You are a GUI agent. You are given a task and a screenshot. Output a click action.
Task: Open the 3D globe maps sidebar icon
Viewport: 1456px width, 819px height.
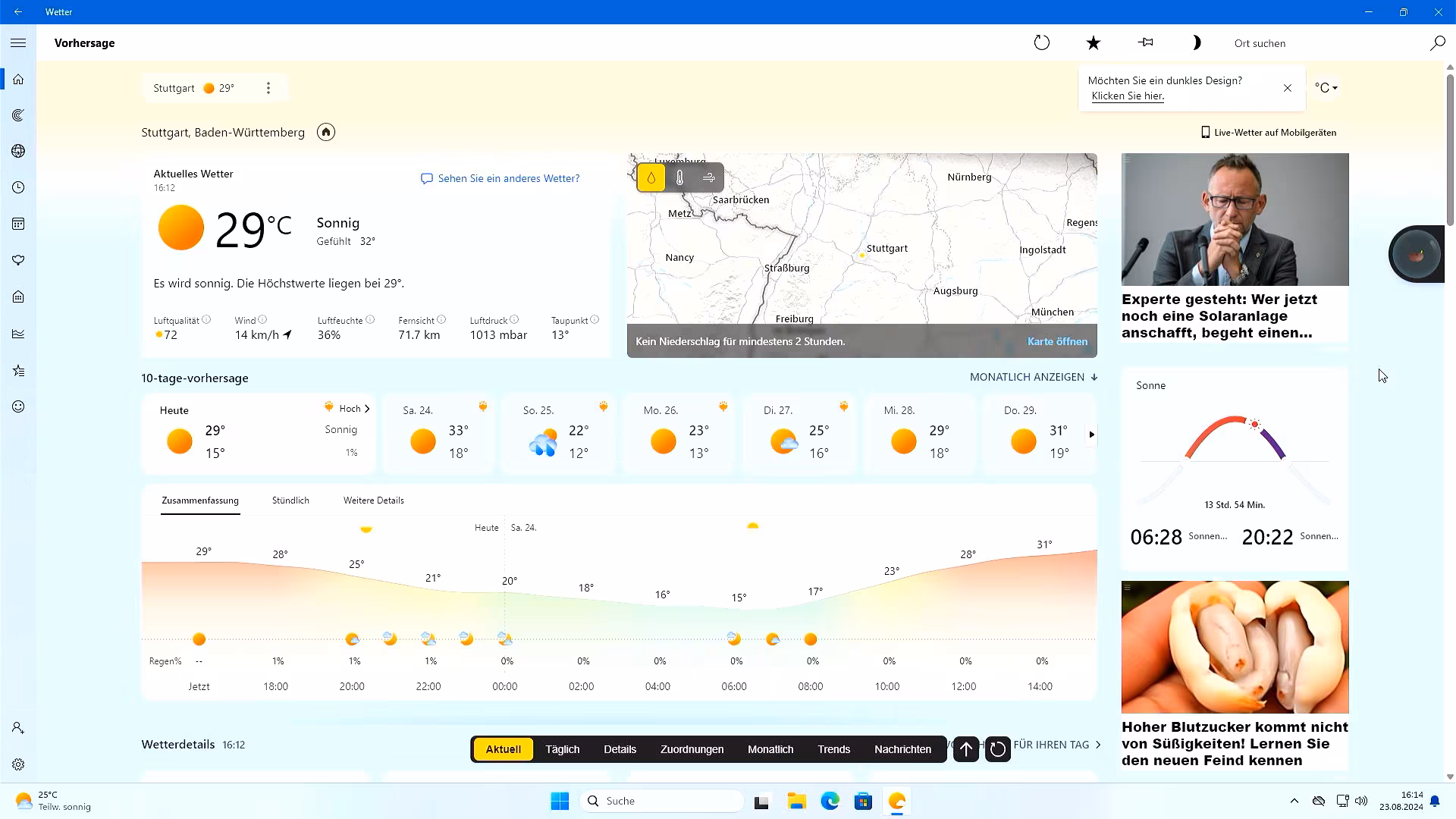pos(18,151)
